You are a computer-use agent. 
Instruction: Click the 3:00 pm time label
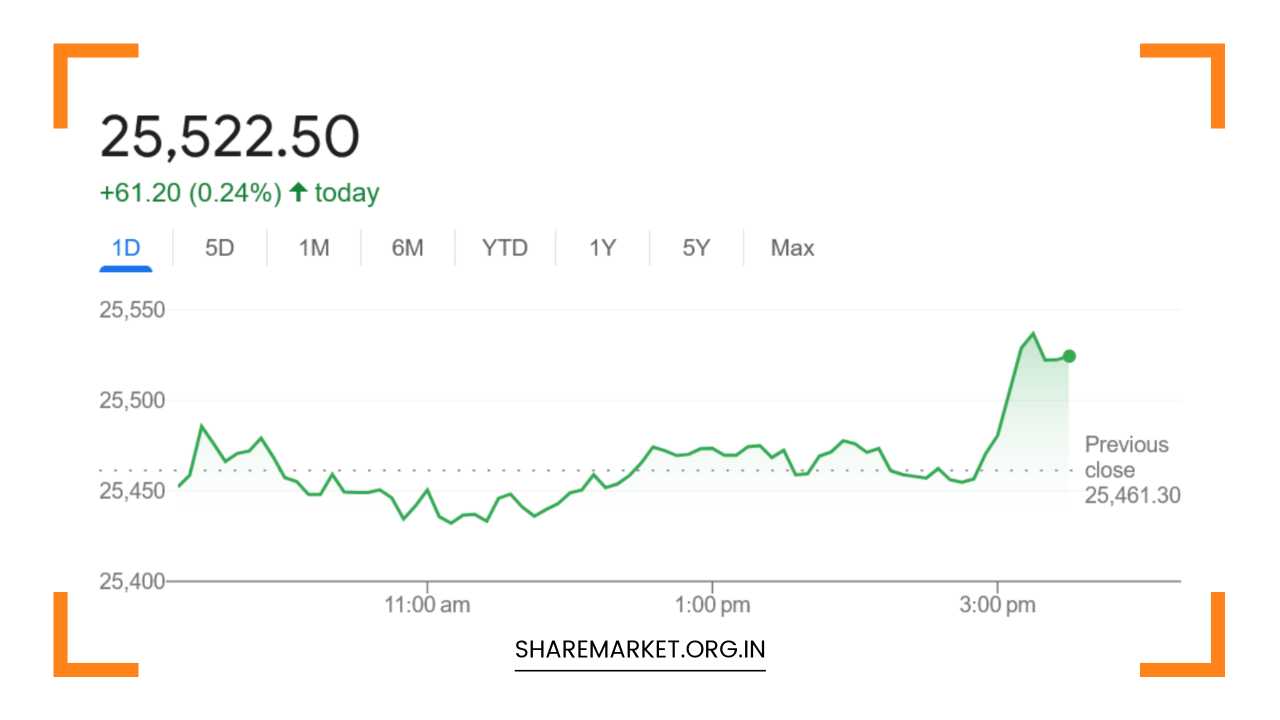click(x=999, y=604)
